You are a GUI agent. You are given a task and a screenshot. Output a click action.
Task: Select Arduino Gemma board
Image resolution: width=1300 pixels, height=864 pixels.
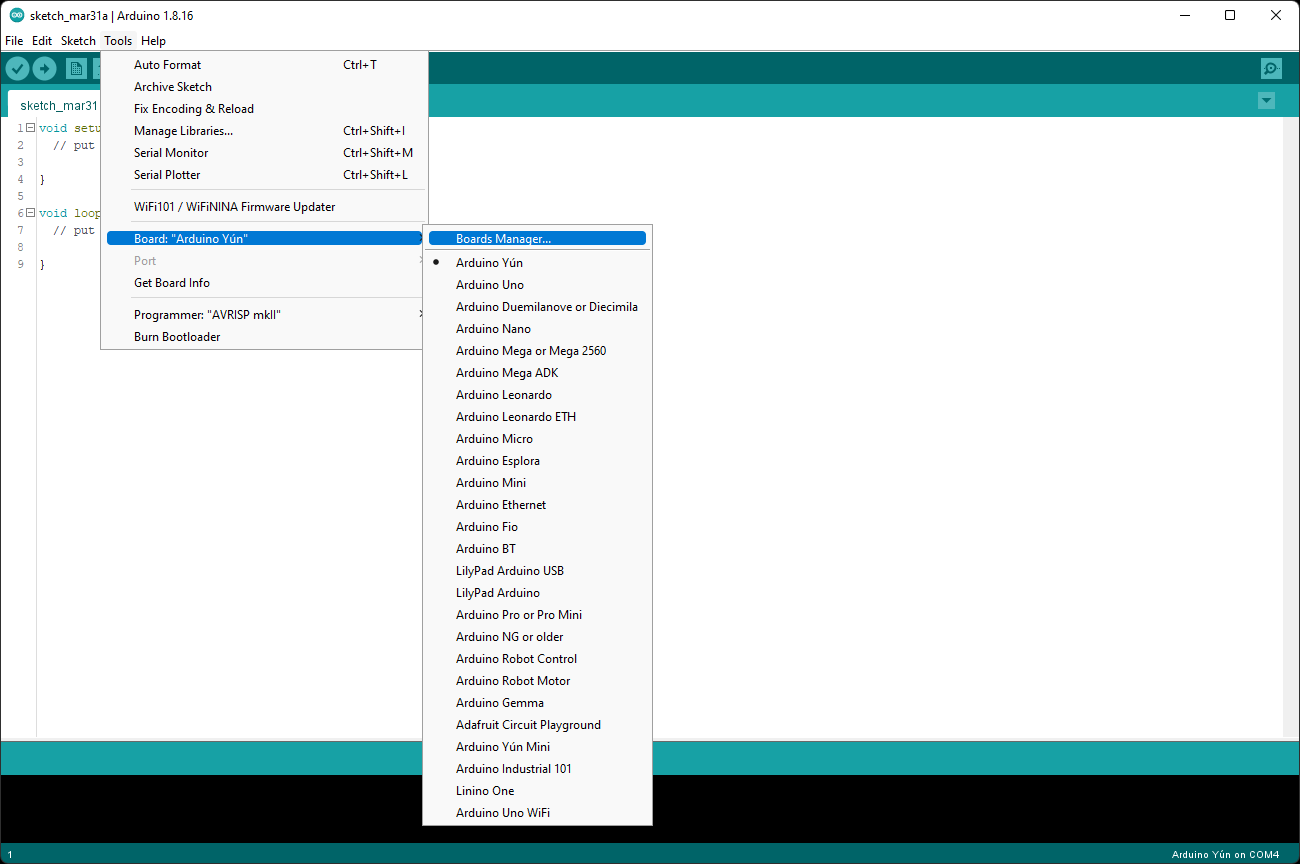(537, 703)
